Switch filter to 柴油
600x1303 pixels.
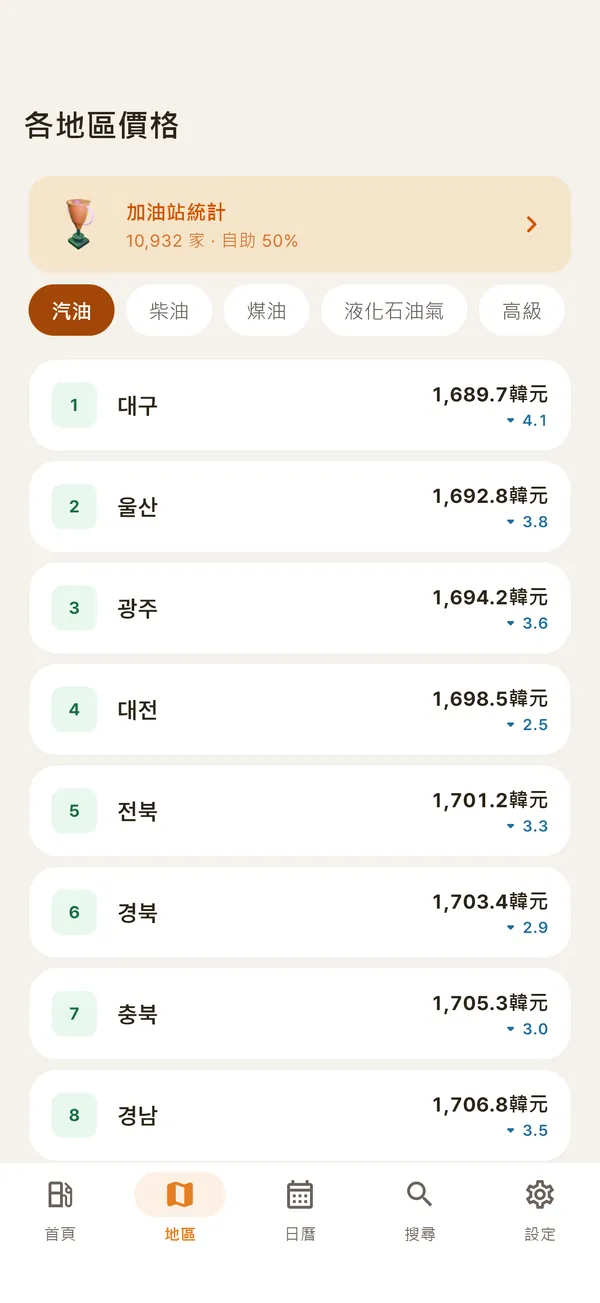pyautogui.click(x=169, y=311)
